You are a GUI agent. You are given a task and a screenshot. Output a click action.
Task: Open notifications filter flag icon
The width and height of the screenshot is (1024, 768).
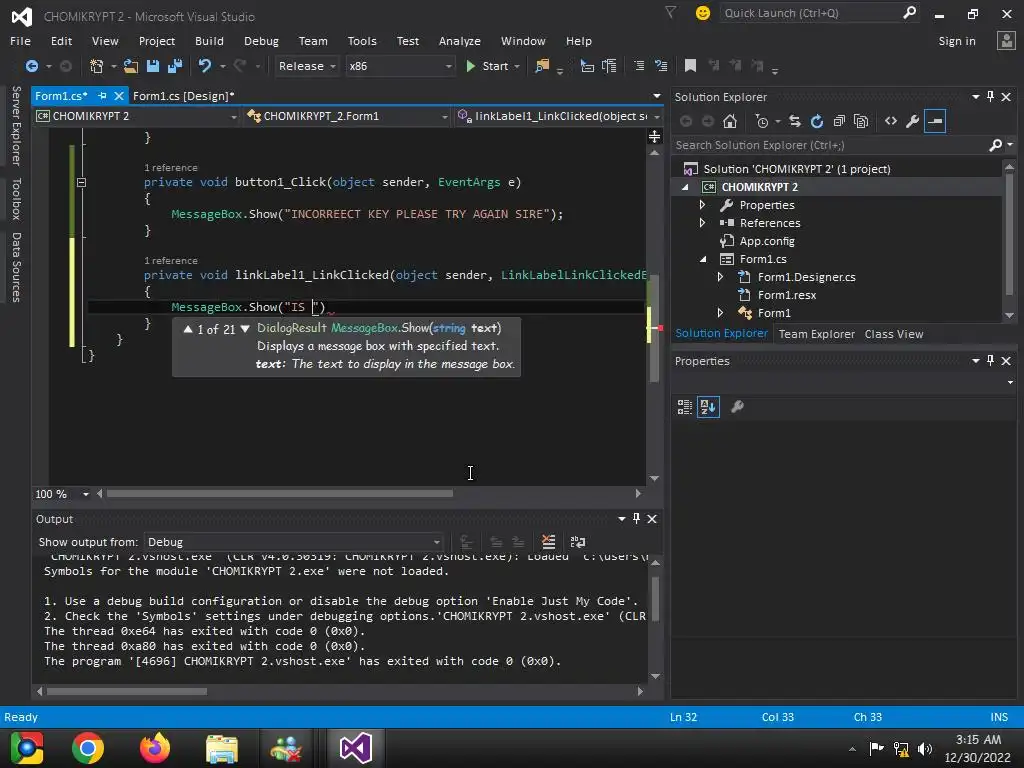[x=671, y=12]
